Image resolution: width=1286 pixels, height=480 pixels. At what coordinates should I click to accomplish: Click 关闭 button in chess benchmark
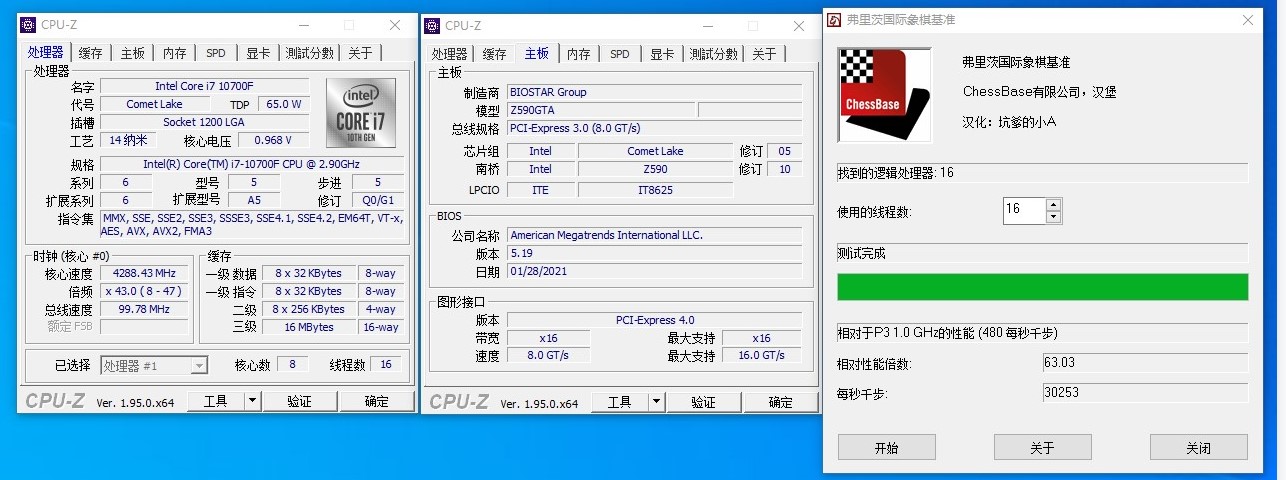(1198, 447)
